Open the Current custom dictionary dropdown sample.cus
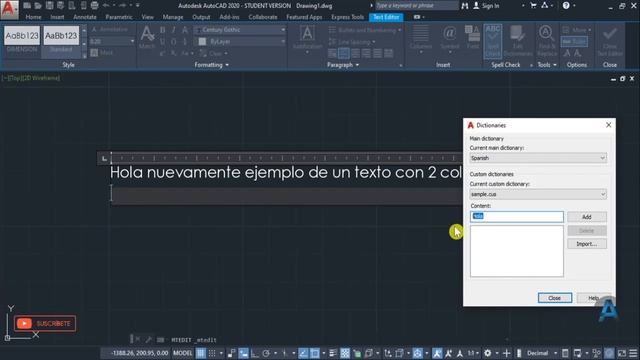This screenshot has height=360, width=640. click(x=538, y=194)
